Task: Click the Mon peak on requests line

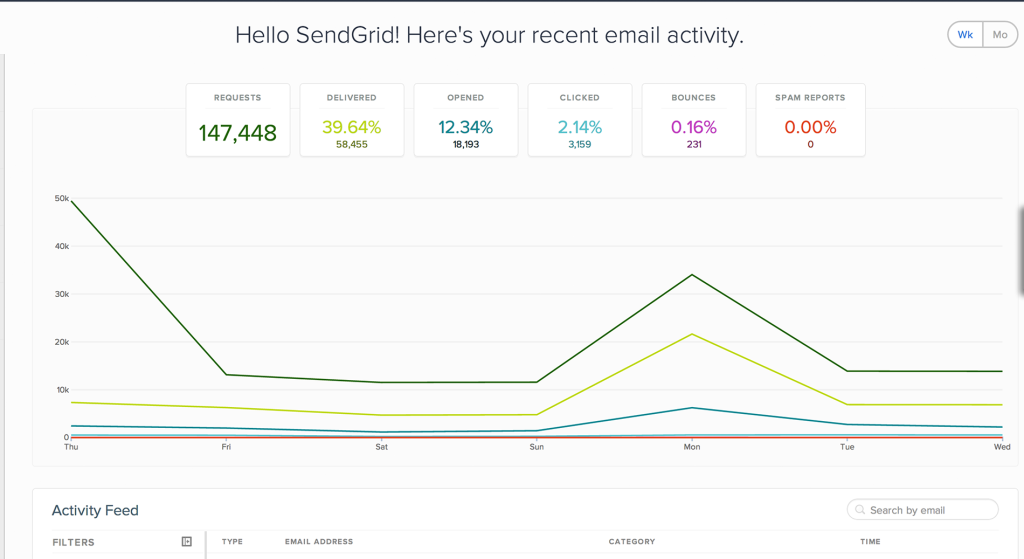Action: 692,275
